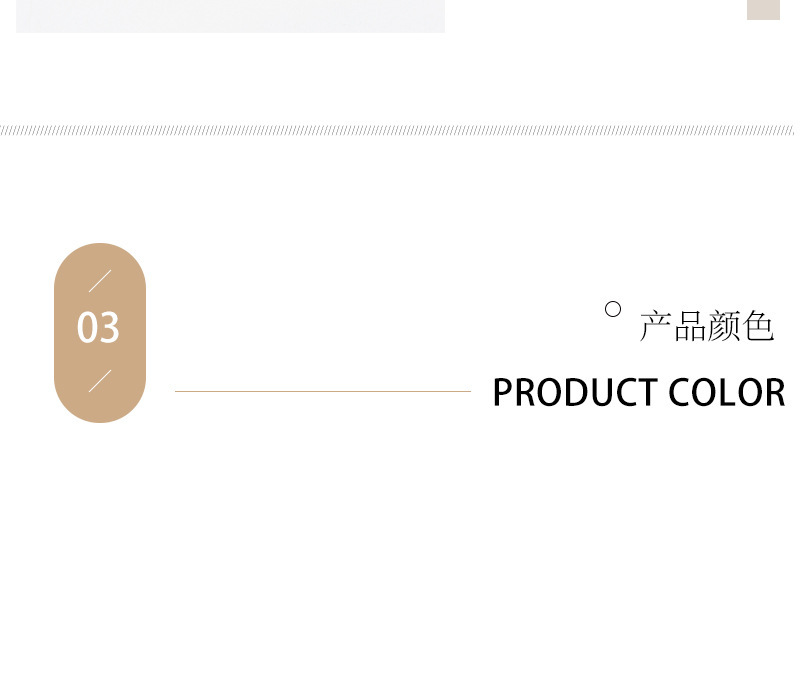Click the digit 0 in the badge

pos(87,328)
